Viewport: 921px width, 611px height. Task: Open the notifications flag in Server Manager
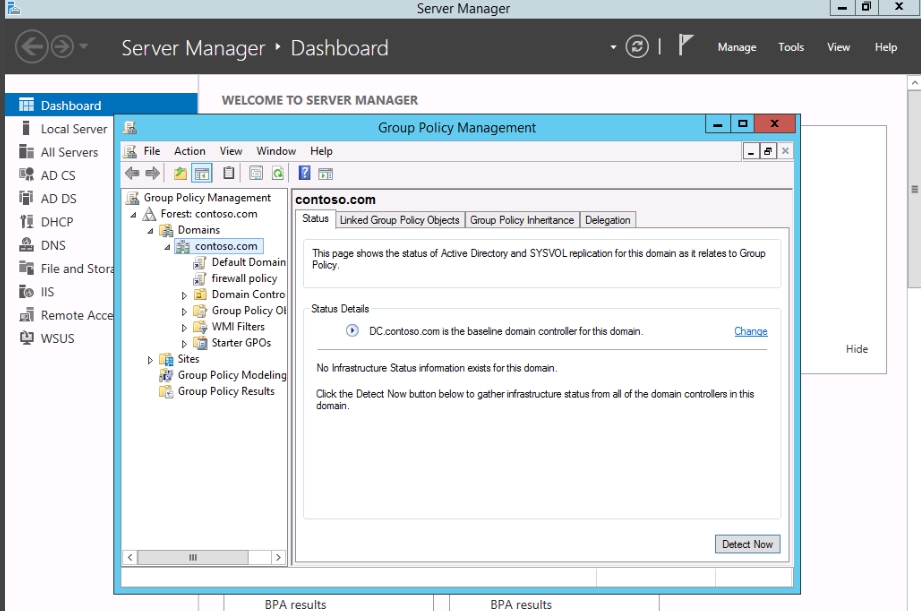pos(685,45)
